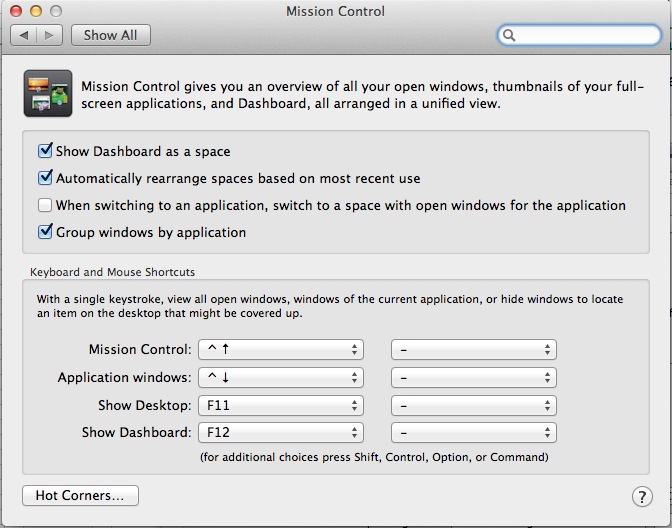Enable switch to space with open windows checkbox
The height and width of the screenshot is (528, 672).
(x=45, y=205)
